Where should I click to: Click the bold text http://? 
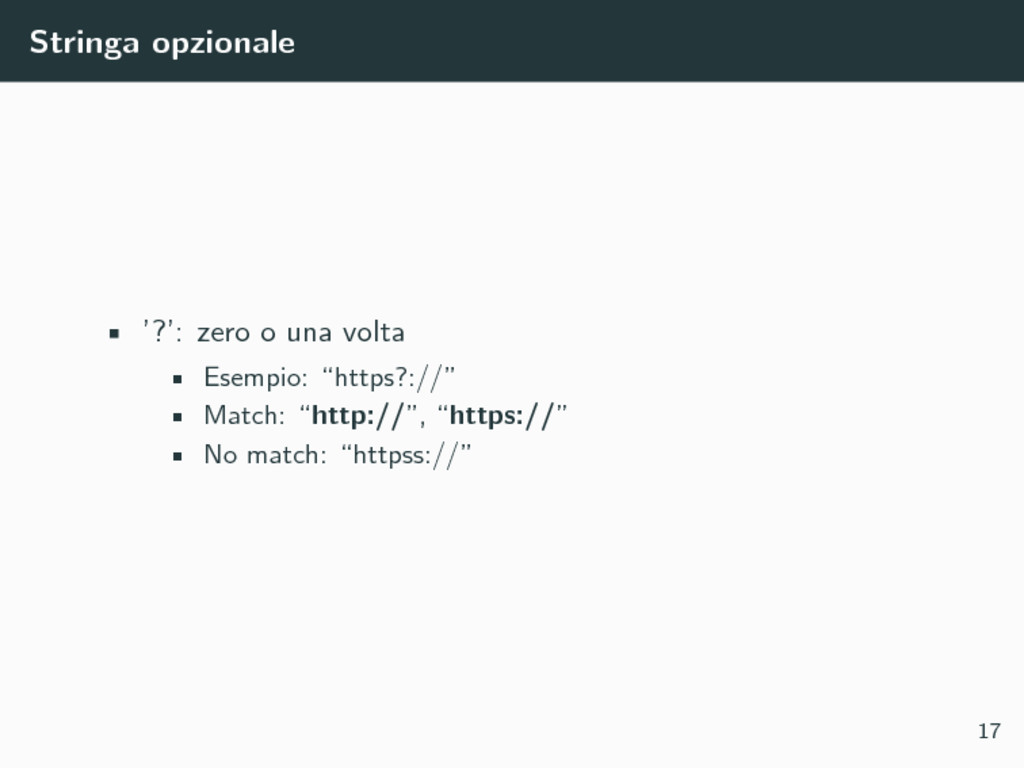tap(358, 416)
